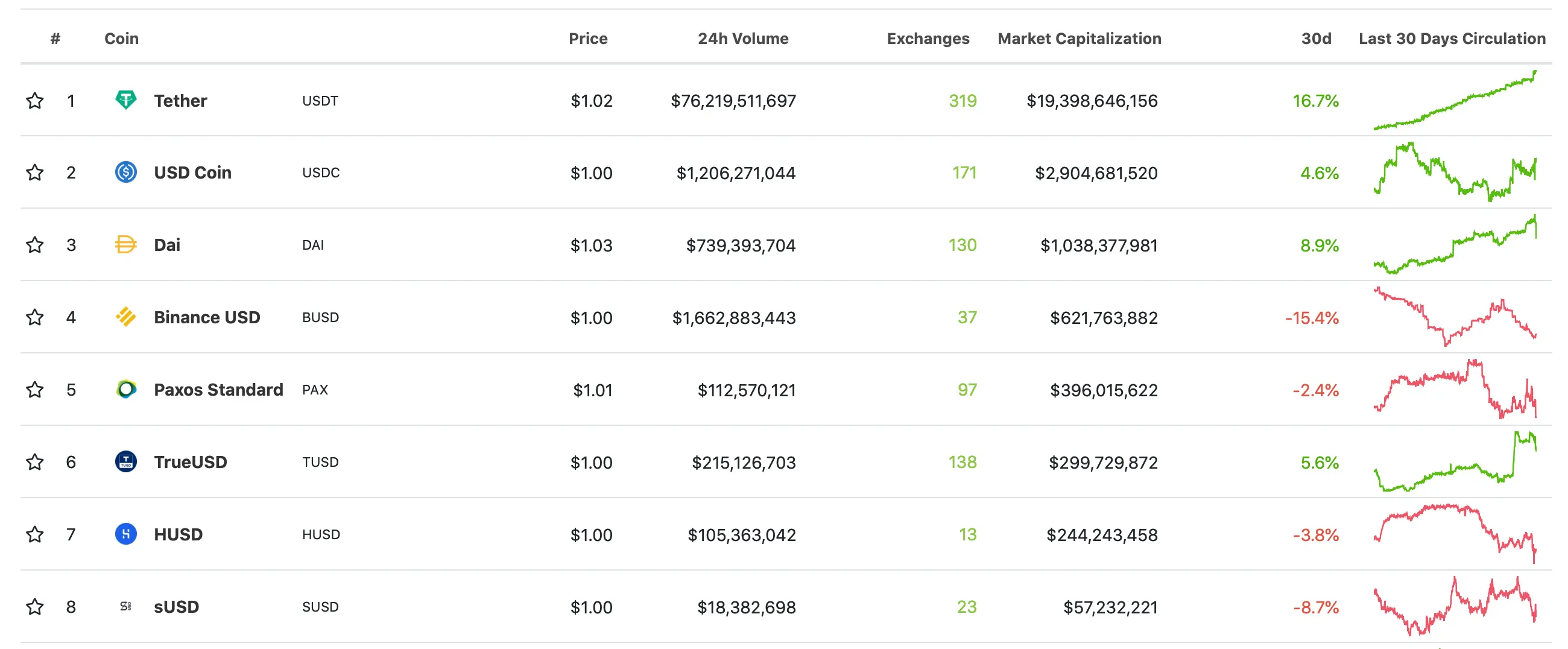
Task: Click the Paxos Standard logo icon
Action: [126, 389]
